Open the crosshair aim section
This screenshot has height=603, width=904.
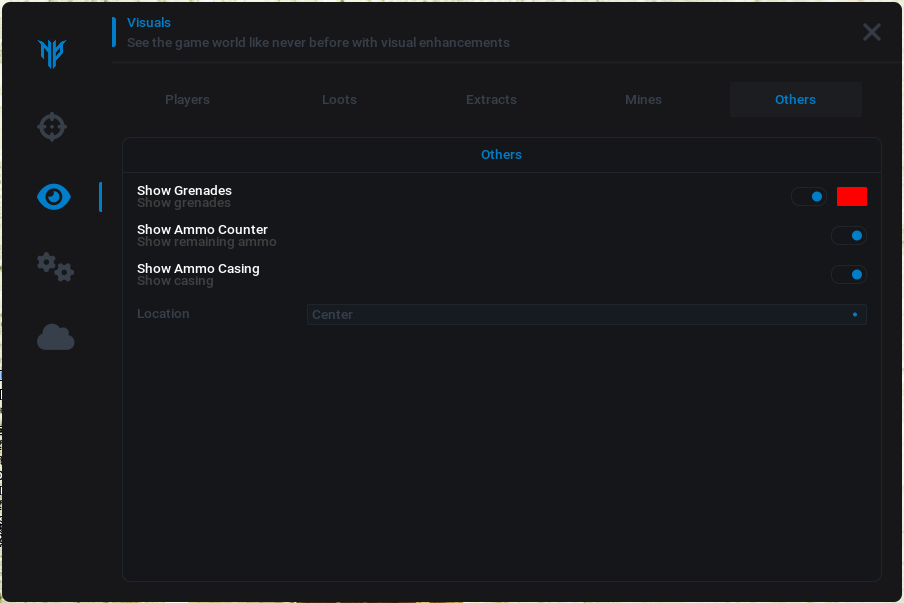pos(52,127)
